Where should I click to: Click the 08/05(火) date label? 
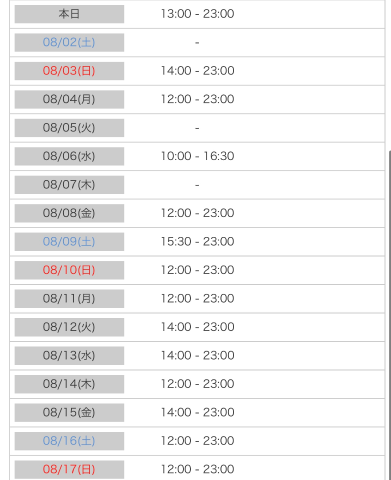[x=69, y=128]
